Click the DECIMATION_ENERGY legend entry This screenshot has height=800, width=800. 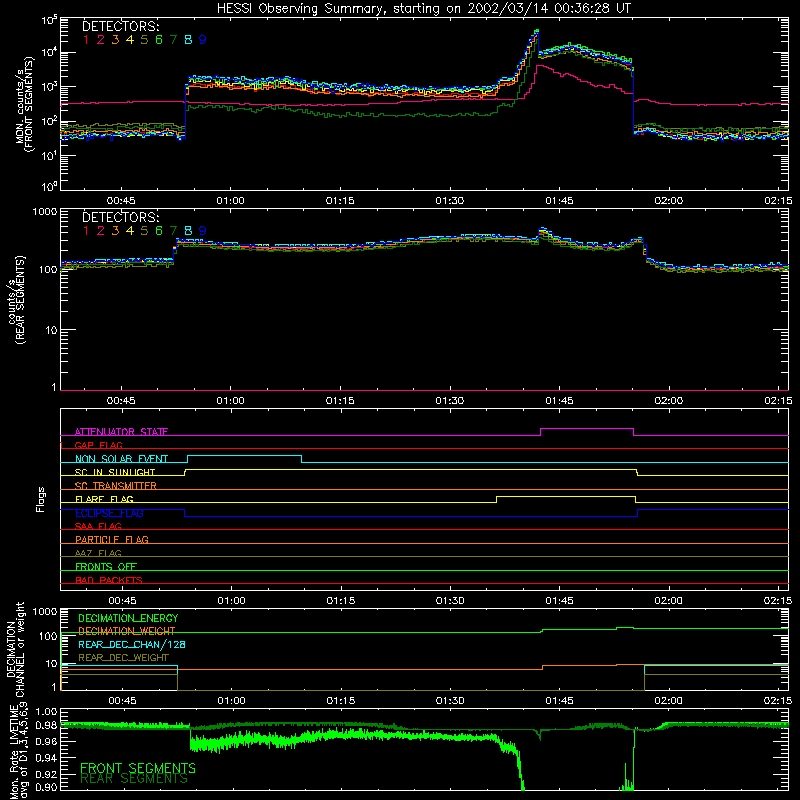[x=128, y=618]
